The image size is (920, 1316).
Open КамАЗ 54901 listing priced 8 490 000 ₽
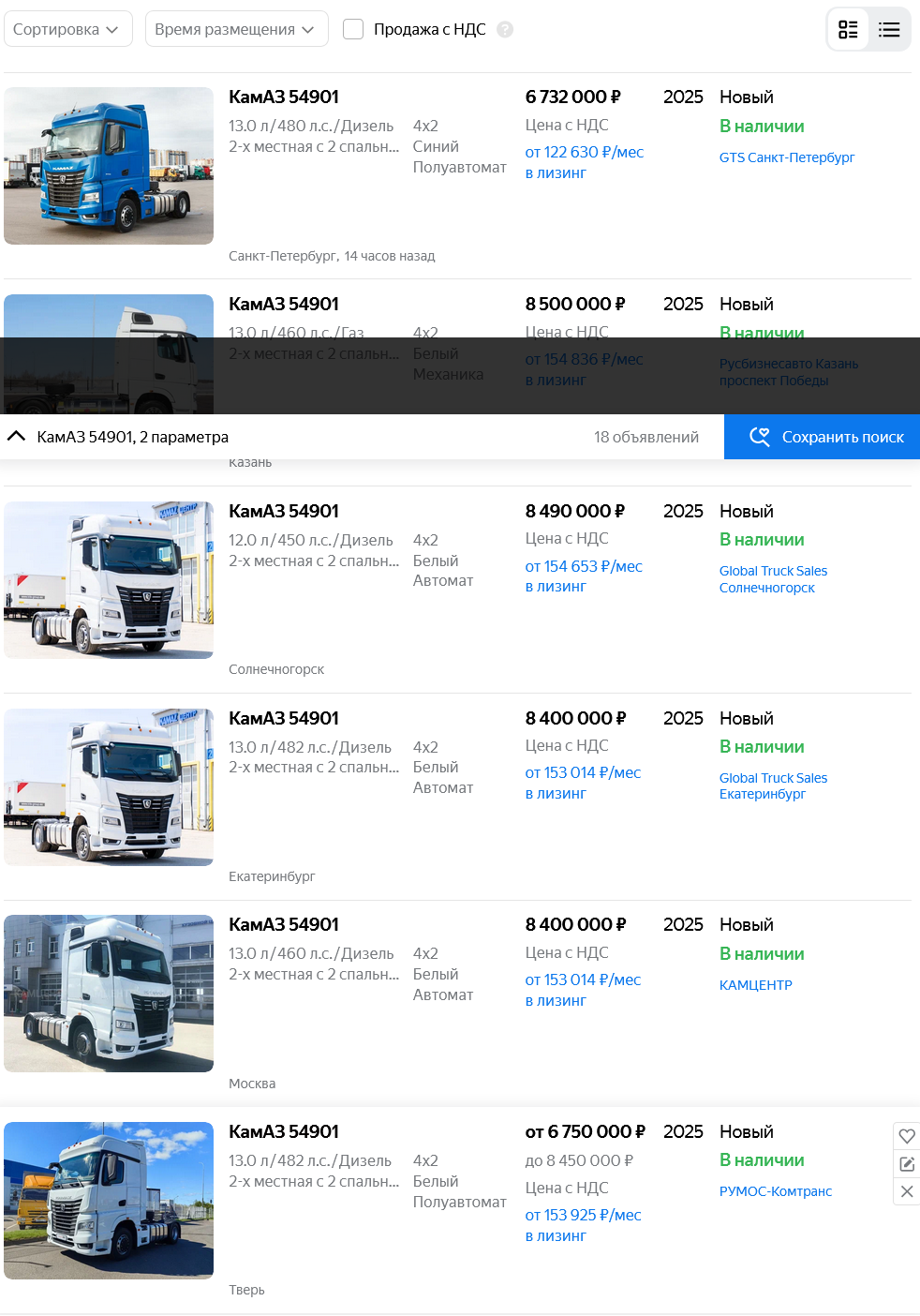pos(284,512)
